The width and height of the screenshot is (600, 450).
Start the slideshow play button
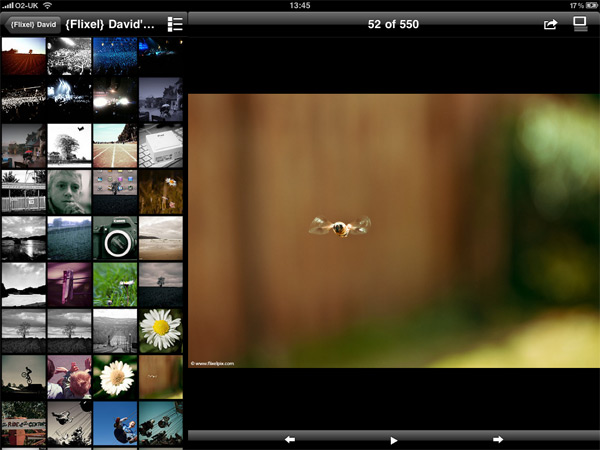coord(394,439)
